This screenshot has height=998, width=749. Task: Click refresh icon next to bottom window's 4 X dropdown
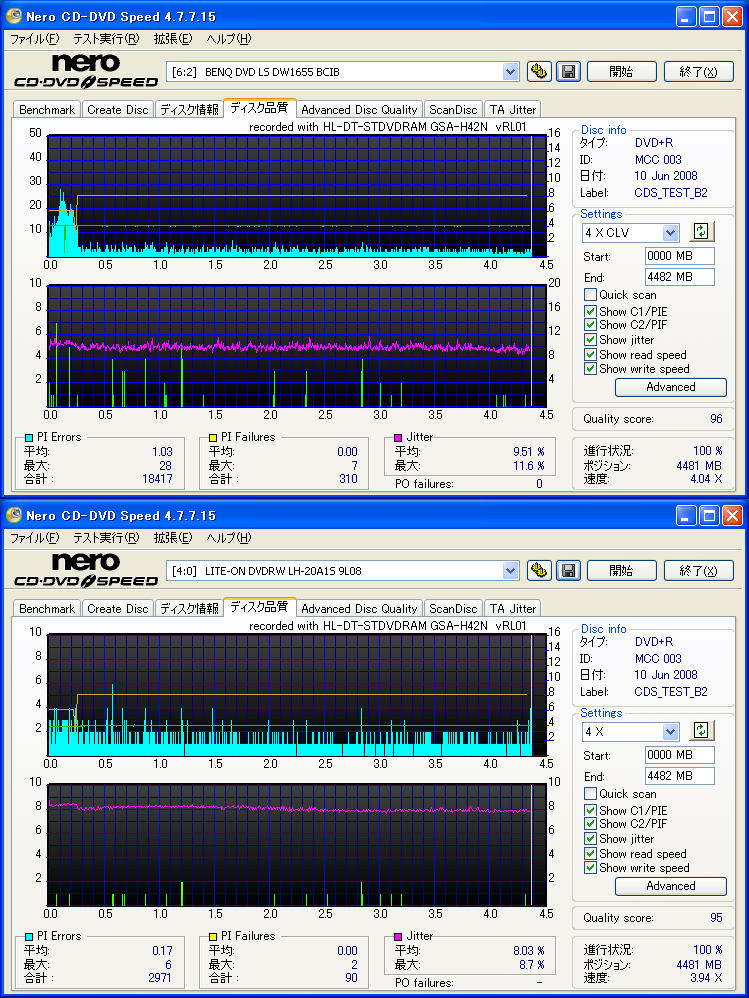702,731
